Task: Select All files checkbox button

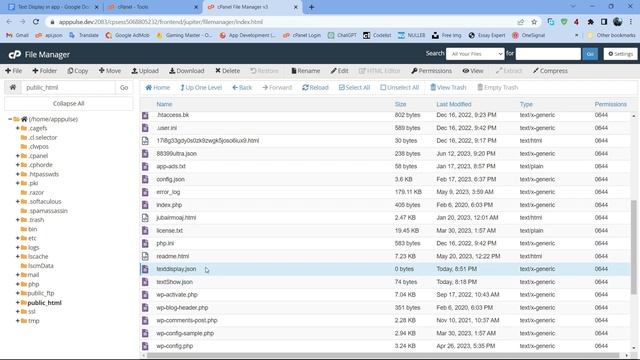Action: (x=354, y=87)
